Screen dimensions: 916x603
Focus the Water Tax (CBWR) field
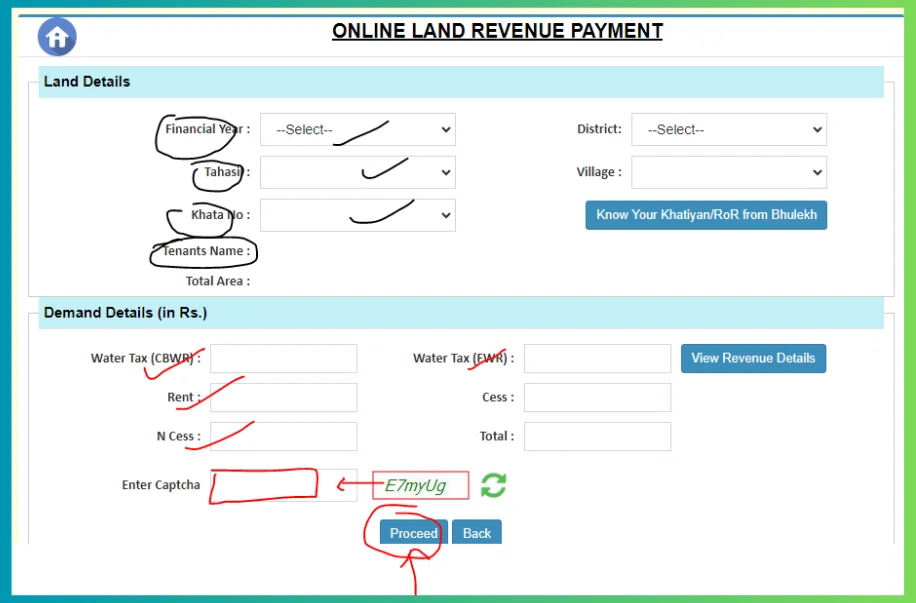[284, 358]
